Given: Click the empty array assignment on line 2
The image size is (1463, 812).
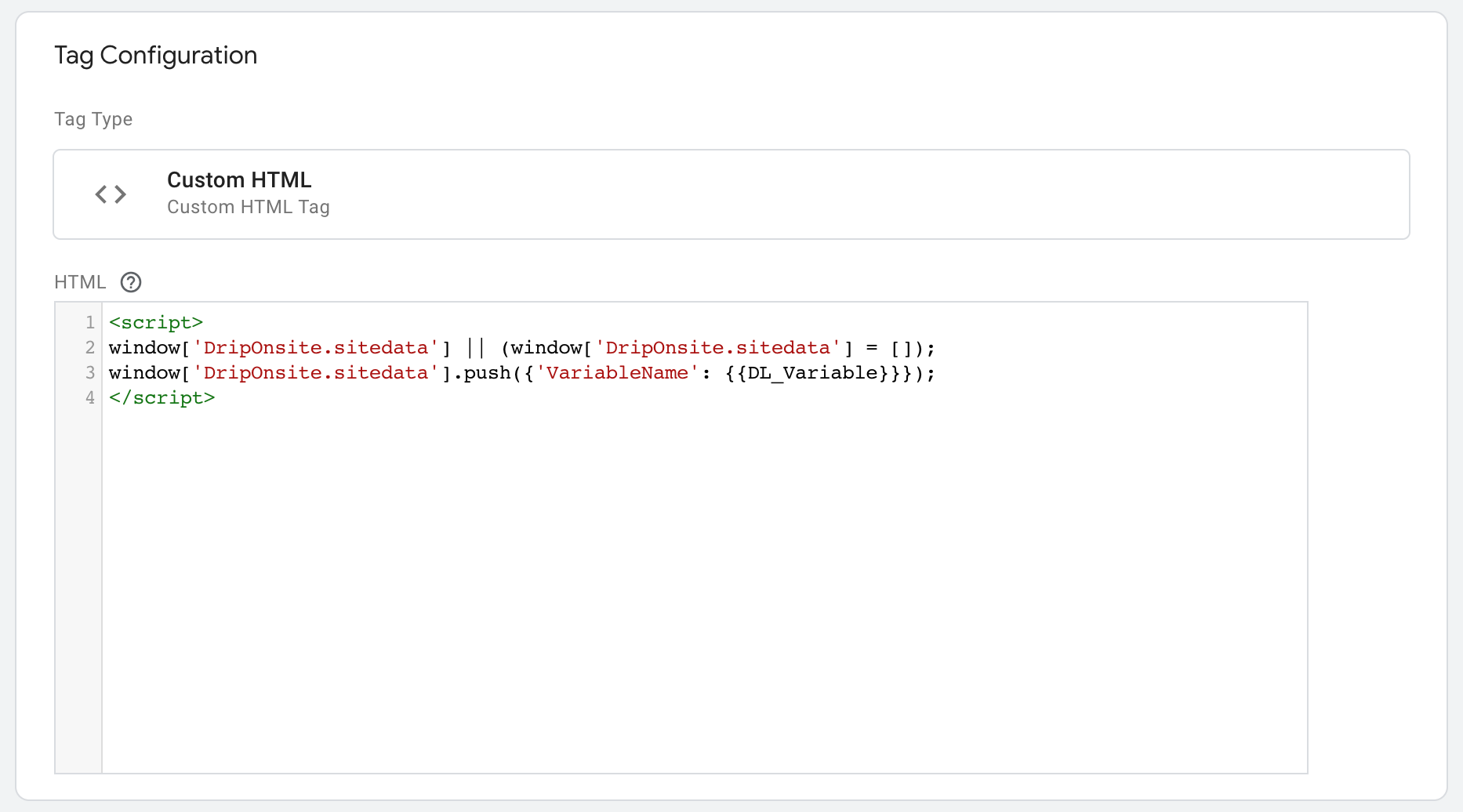Looking at the screenshot, I should coord(902,347).
